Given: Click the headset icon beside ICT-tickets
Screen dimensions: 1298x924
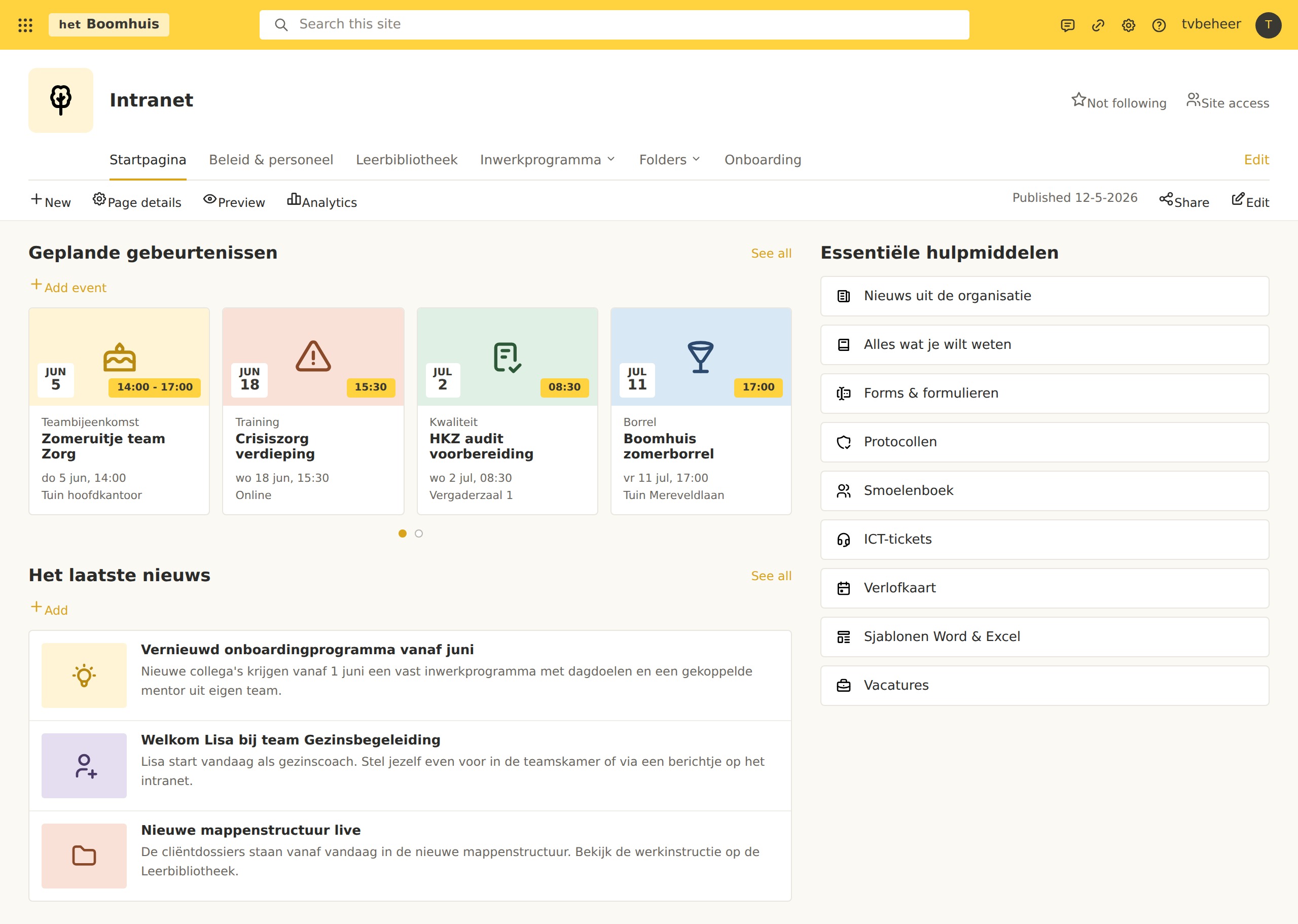Looking at the screenshot, I should [844, 540].
